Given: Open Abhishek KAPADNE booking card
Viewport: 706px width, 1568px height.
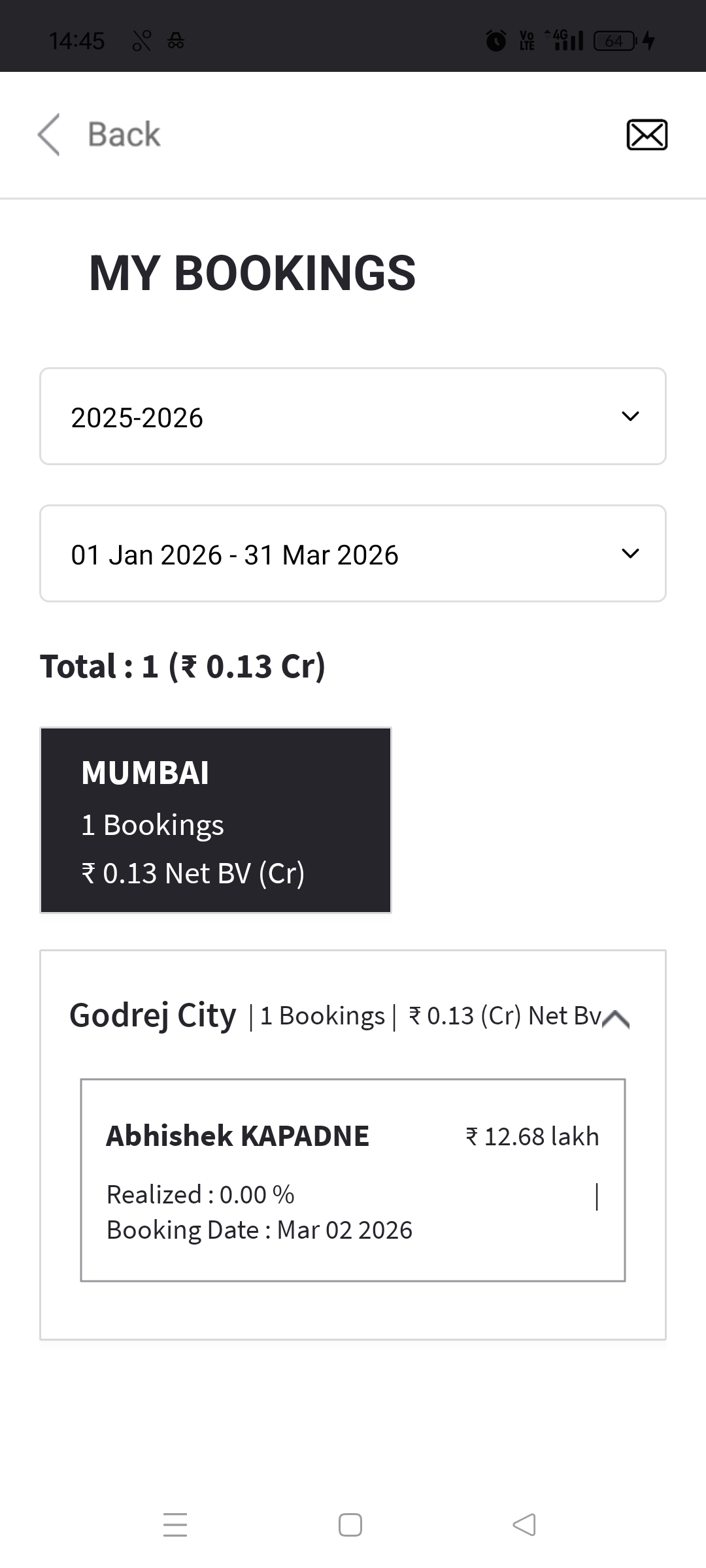Looking at the screenshot, I should coord(353,1180).
